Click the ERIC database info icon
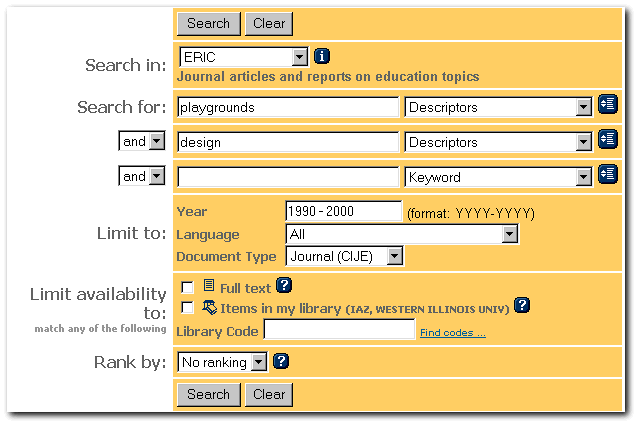 [322, 57]
